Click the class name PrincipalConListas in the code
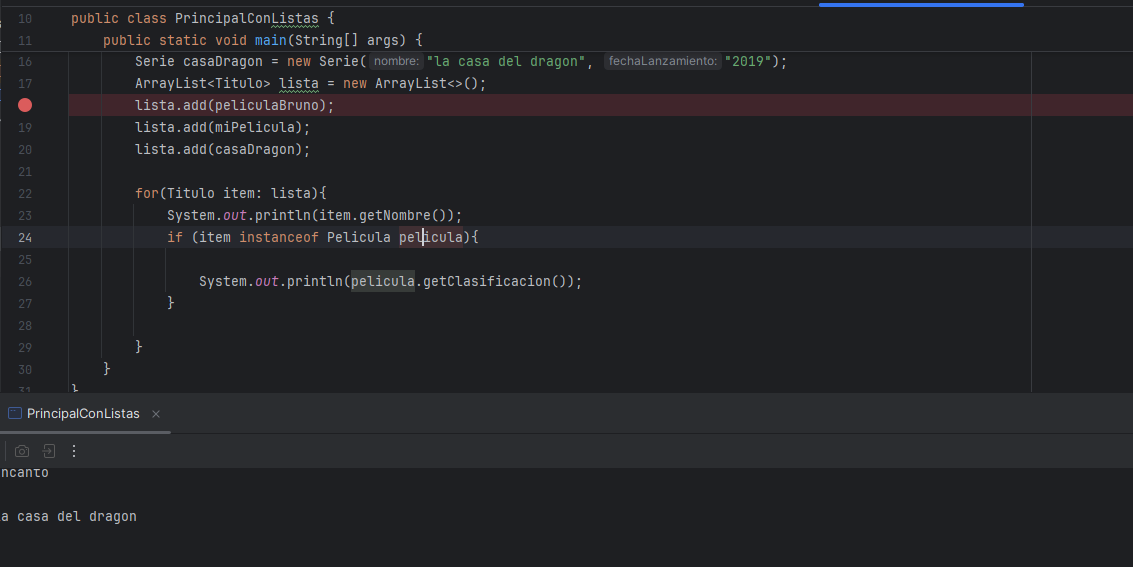The width and height of the screenshot is (1133, 567). tap(246, 19)
